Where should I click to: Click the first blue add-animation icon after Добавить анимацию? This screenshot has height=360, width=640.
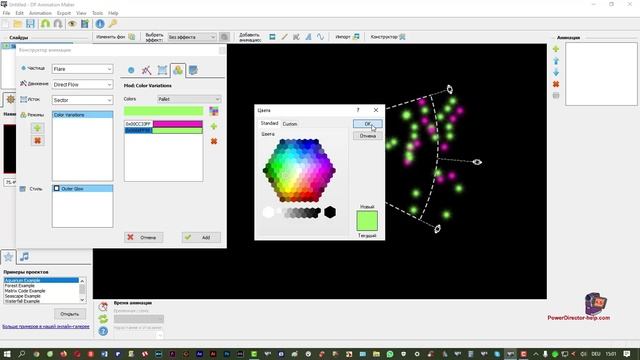272,37
